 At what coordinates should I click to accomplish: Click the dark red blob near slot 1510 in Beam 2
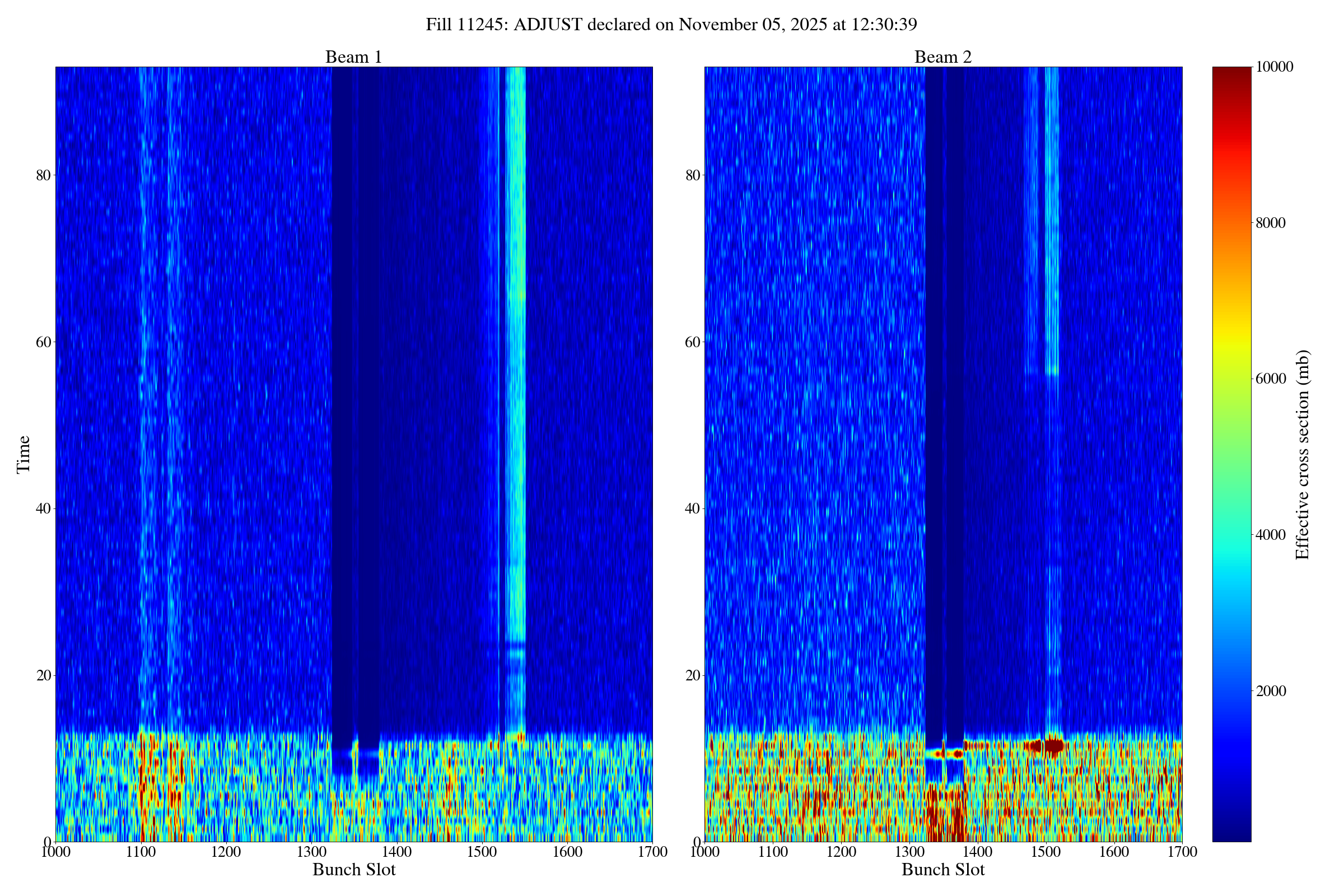[x=1053, y=745]
